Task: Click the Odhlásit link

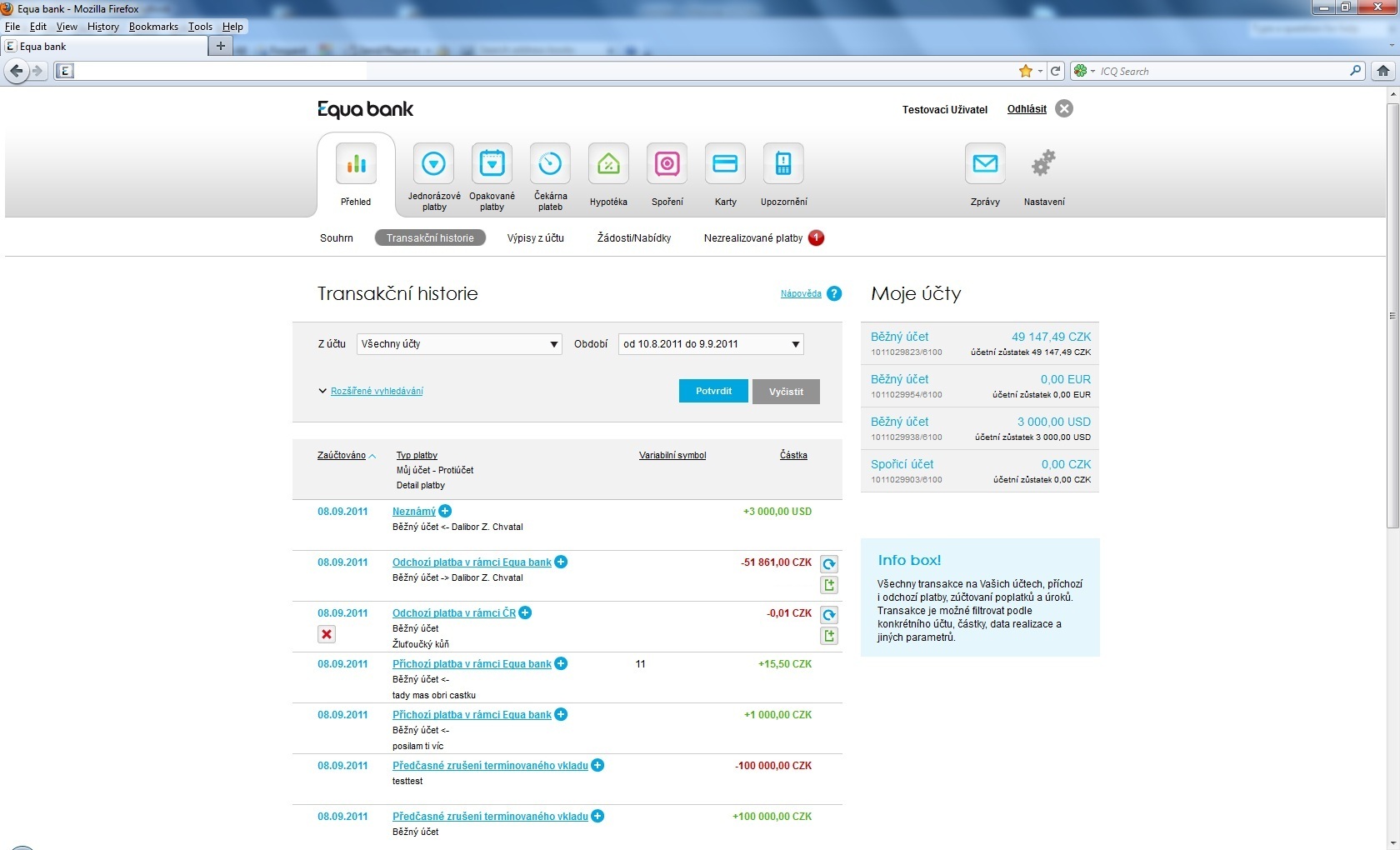Action: 1027,109
